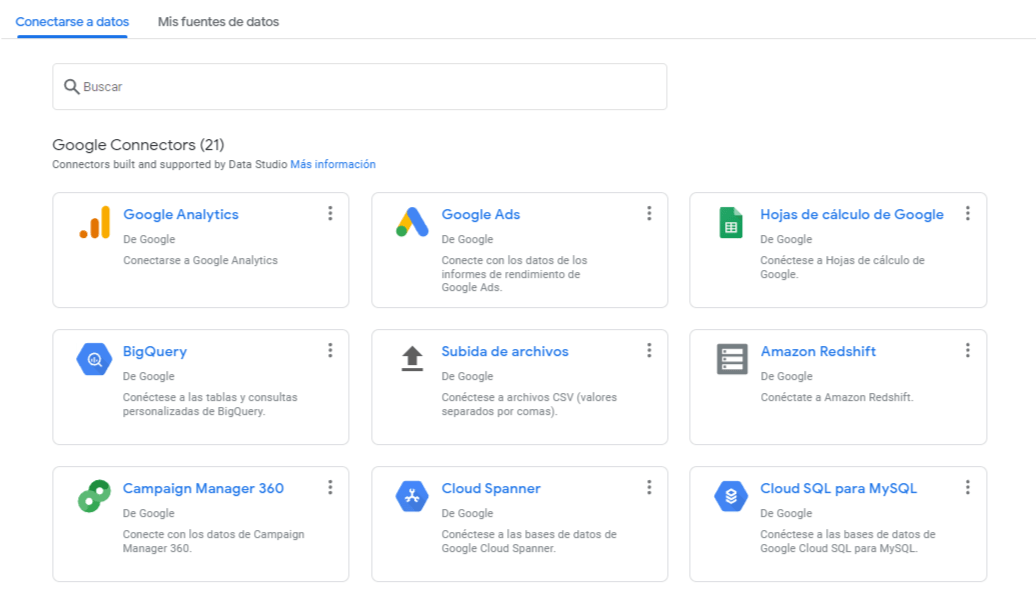Click the file upload arrow icon

[x=412, y=359]
